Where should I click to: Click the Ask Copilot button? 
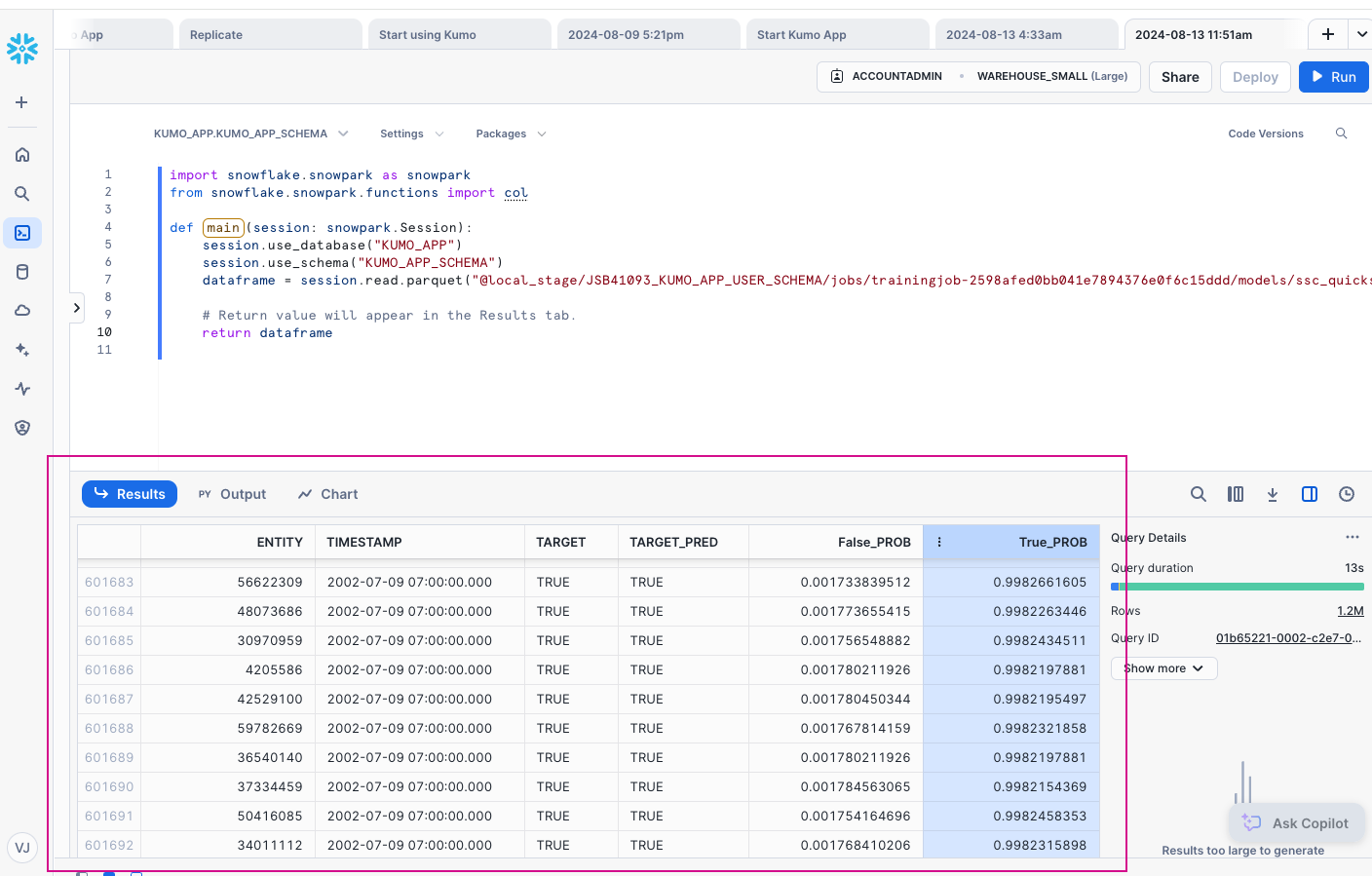point(1298,823)
